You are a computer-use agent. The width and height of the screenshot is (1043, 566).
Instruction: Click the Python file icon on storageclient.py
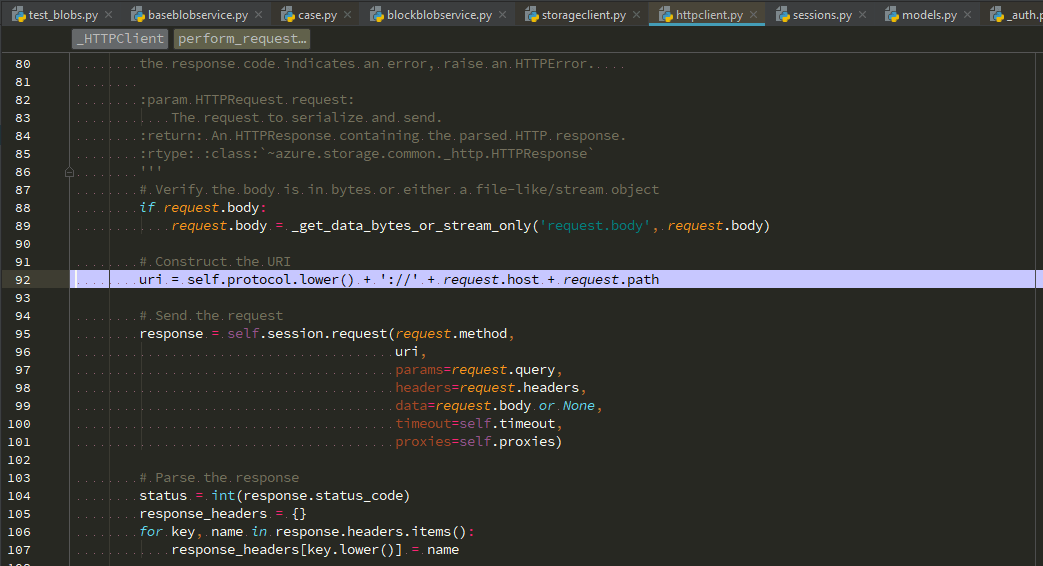(x=531, y=14)
